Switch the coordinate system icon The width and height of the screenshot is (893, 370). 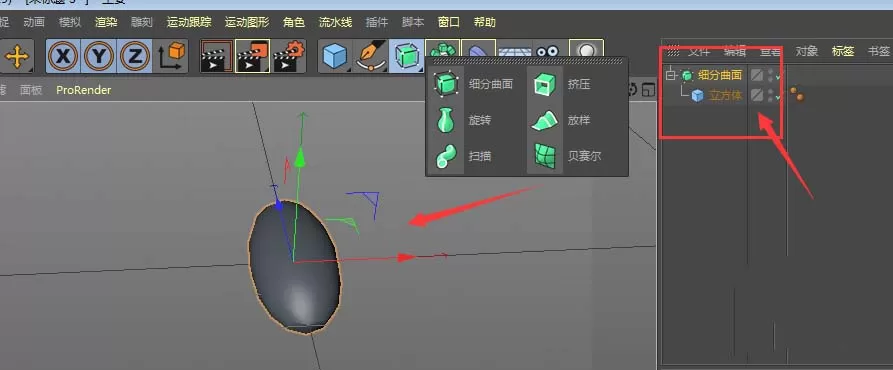pyautogui.click(x=171, y=56)
